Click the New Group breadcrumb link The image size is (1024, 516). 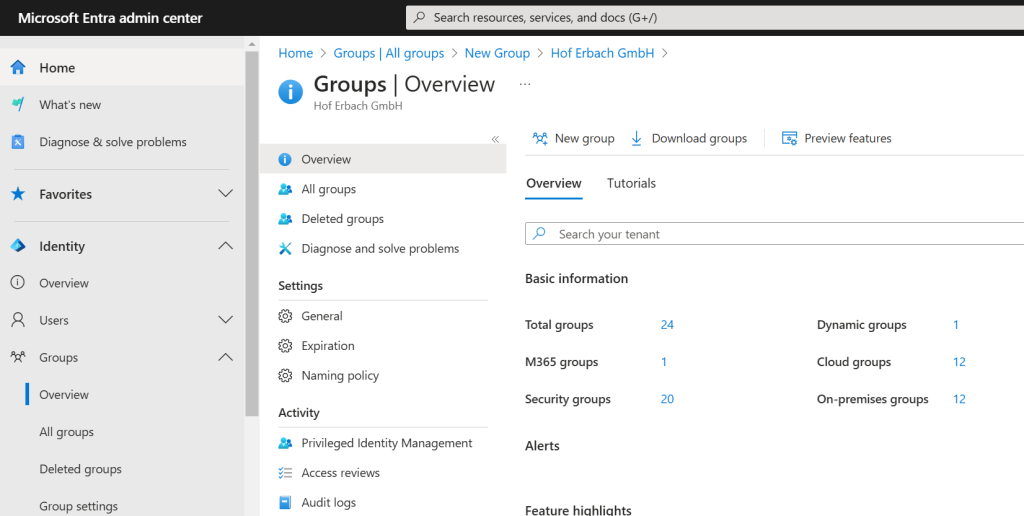pyautogui.click(x=497, y=53)
